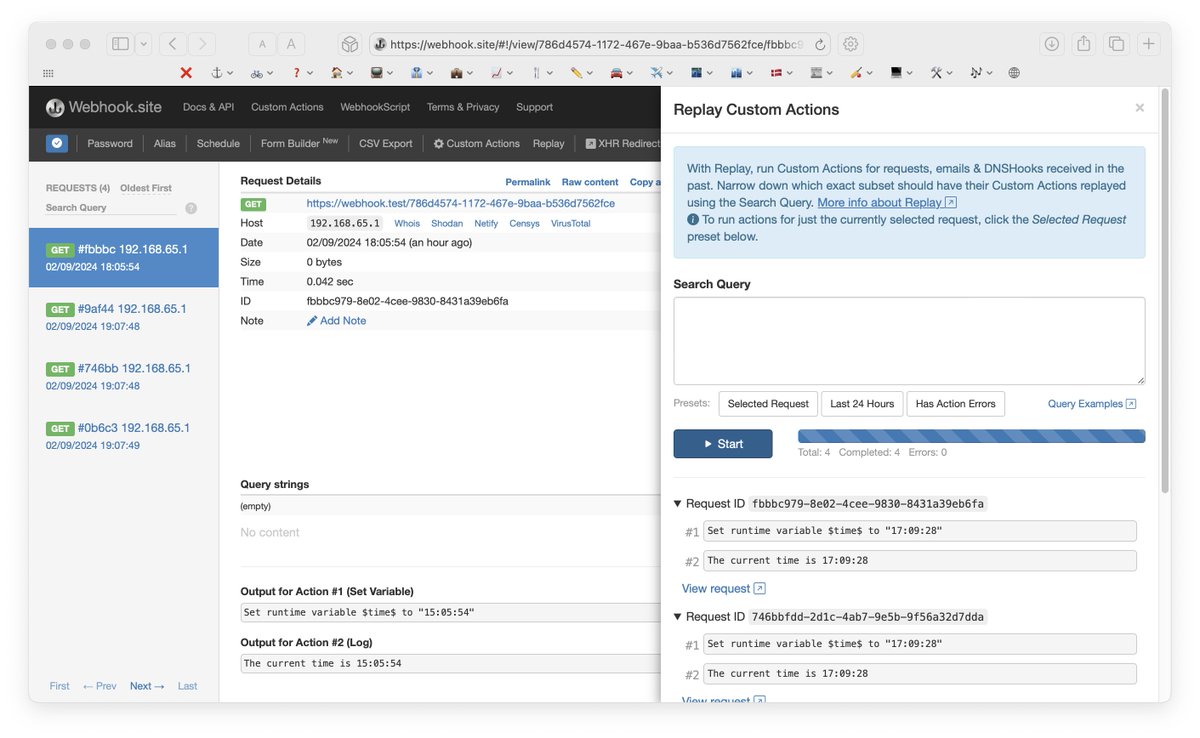Open the tools bookmark folder dropdown
Screen dimensions: 1200x738
click(941, 73)
